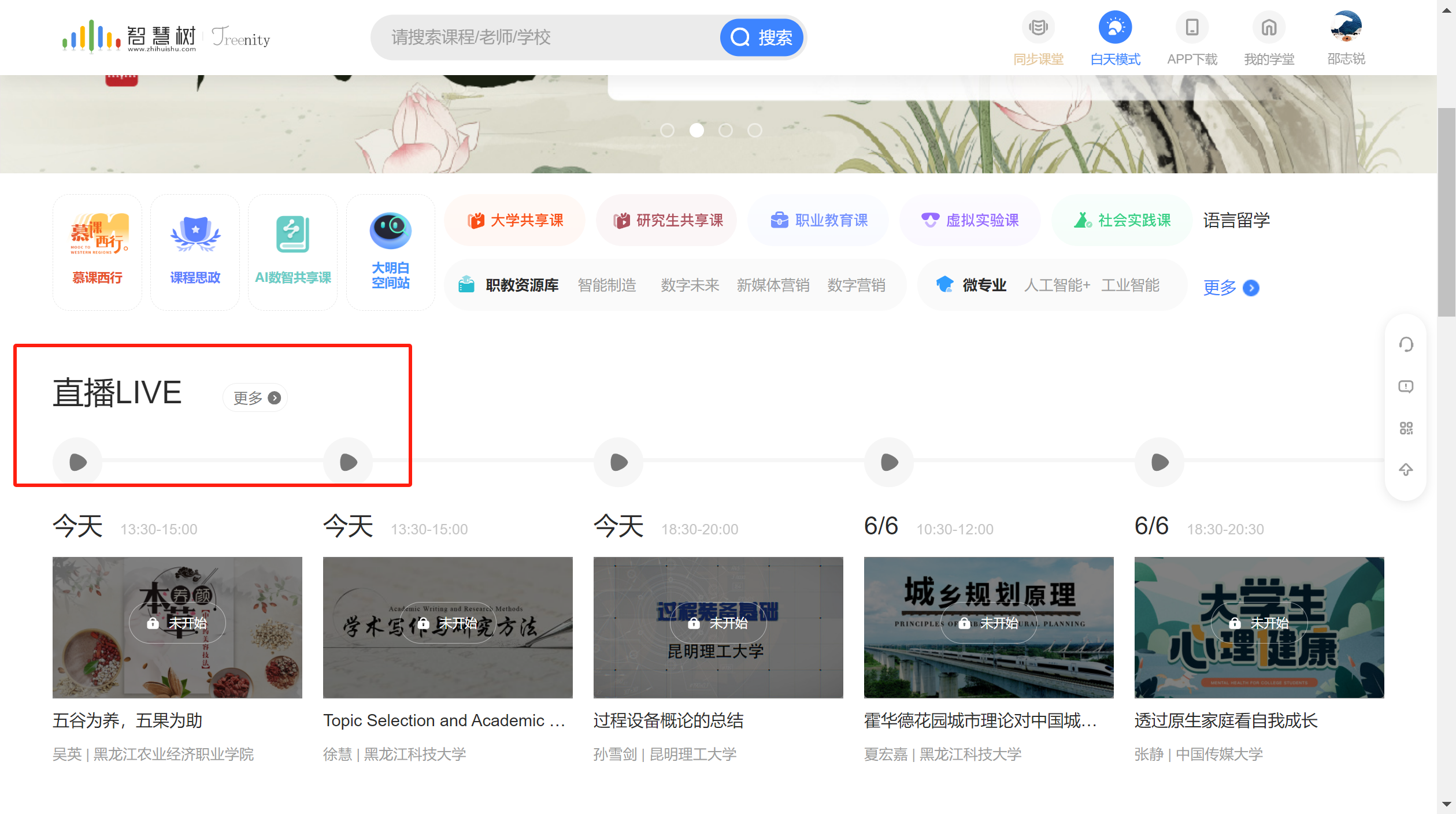The width and height of the screenshot is (1456, 814).
Task: Click the 6/6 10:30 timeline marker
Action: coord(889,462)
